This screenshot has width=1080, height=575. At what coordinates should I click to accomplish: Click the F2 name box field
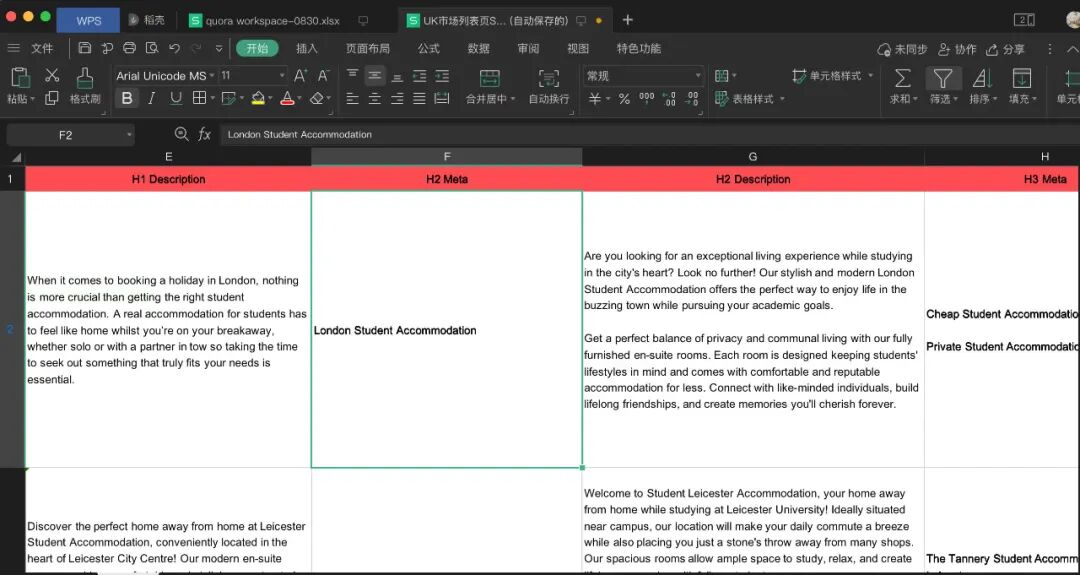(66, 134)
